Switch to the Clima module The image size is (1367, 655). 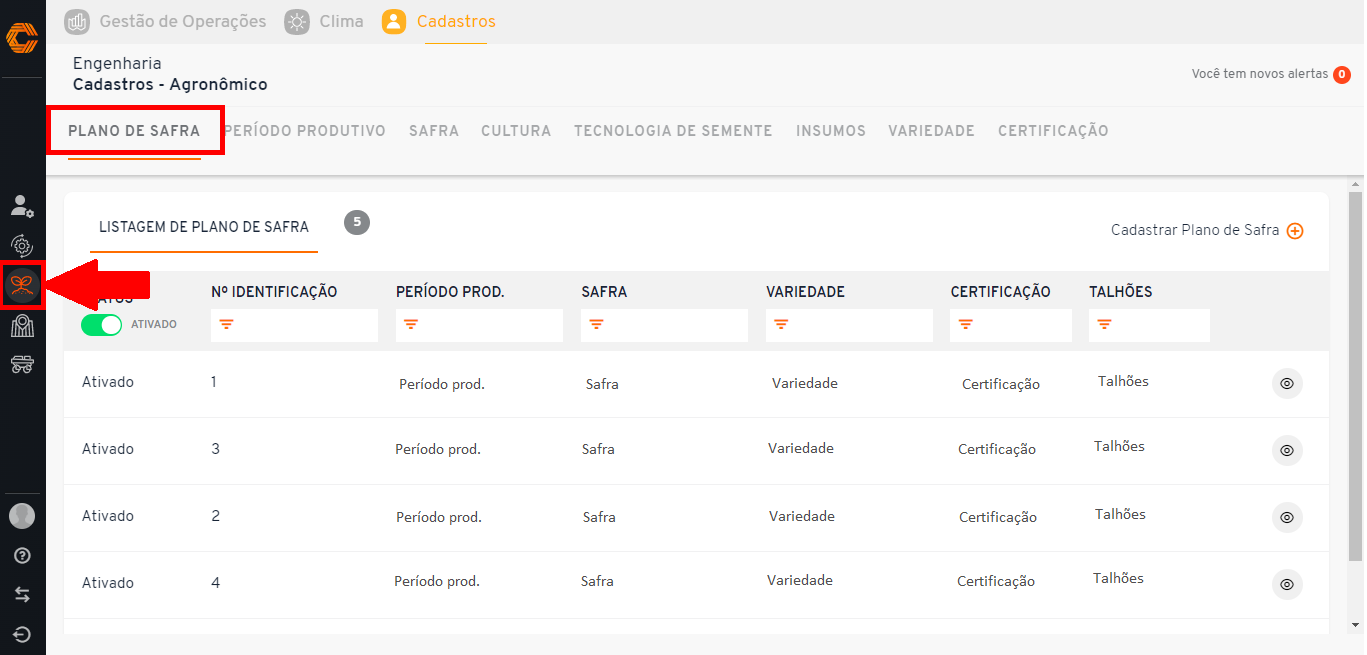coord(324,21)
